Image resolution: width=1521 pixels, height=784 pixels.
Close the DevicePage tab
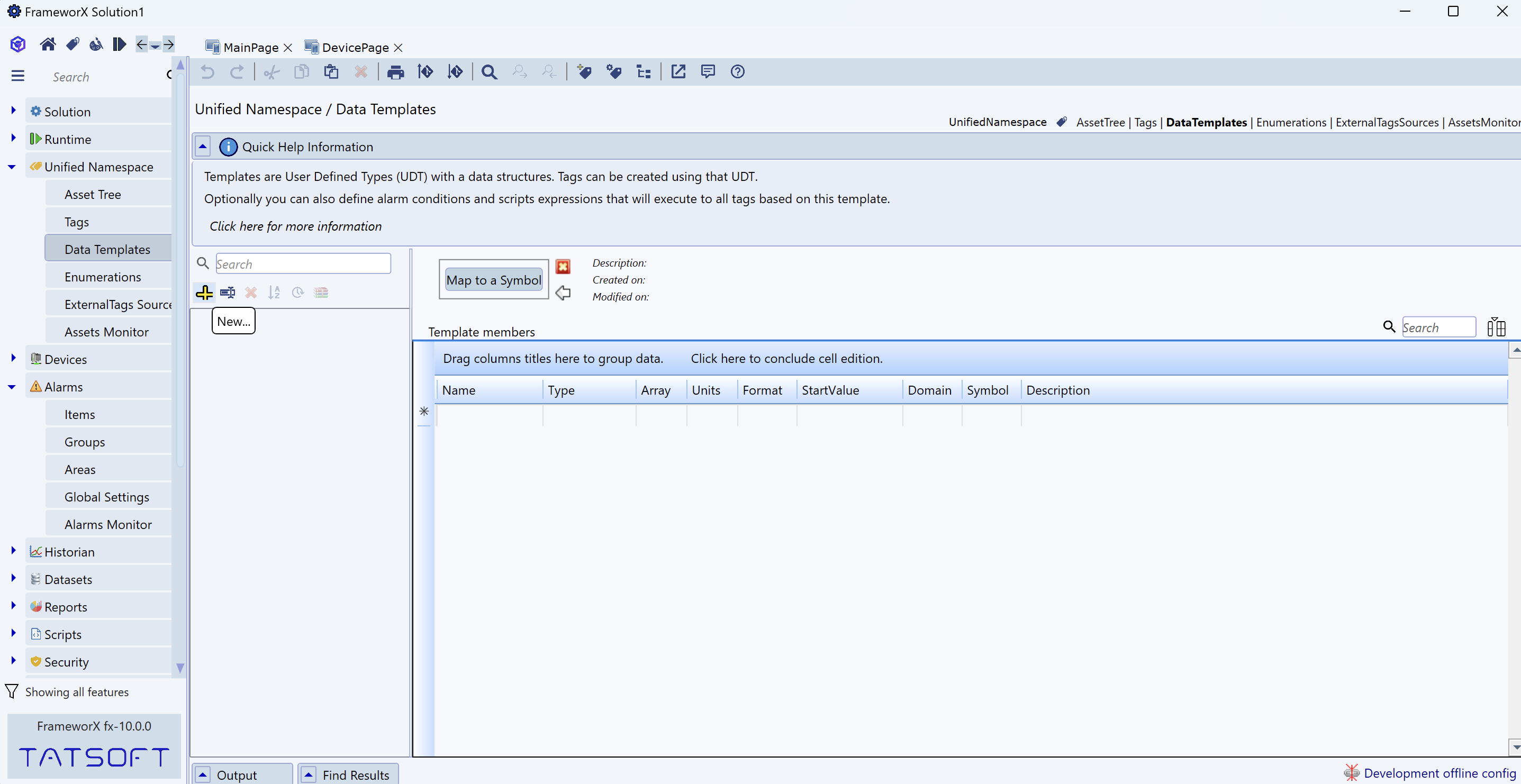coord(399,48)
